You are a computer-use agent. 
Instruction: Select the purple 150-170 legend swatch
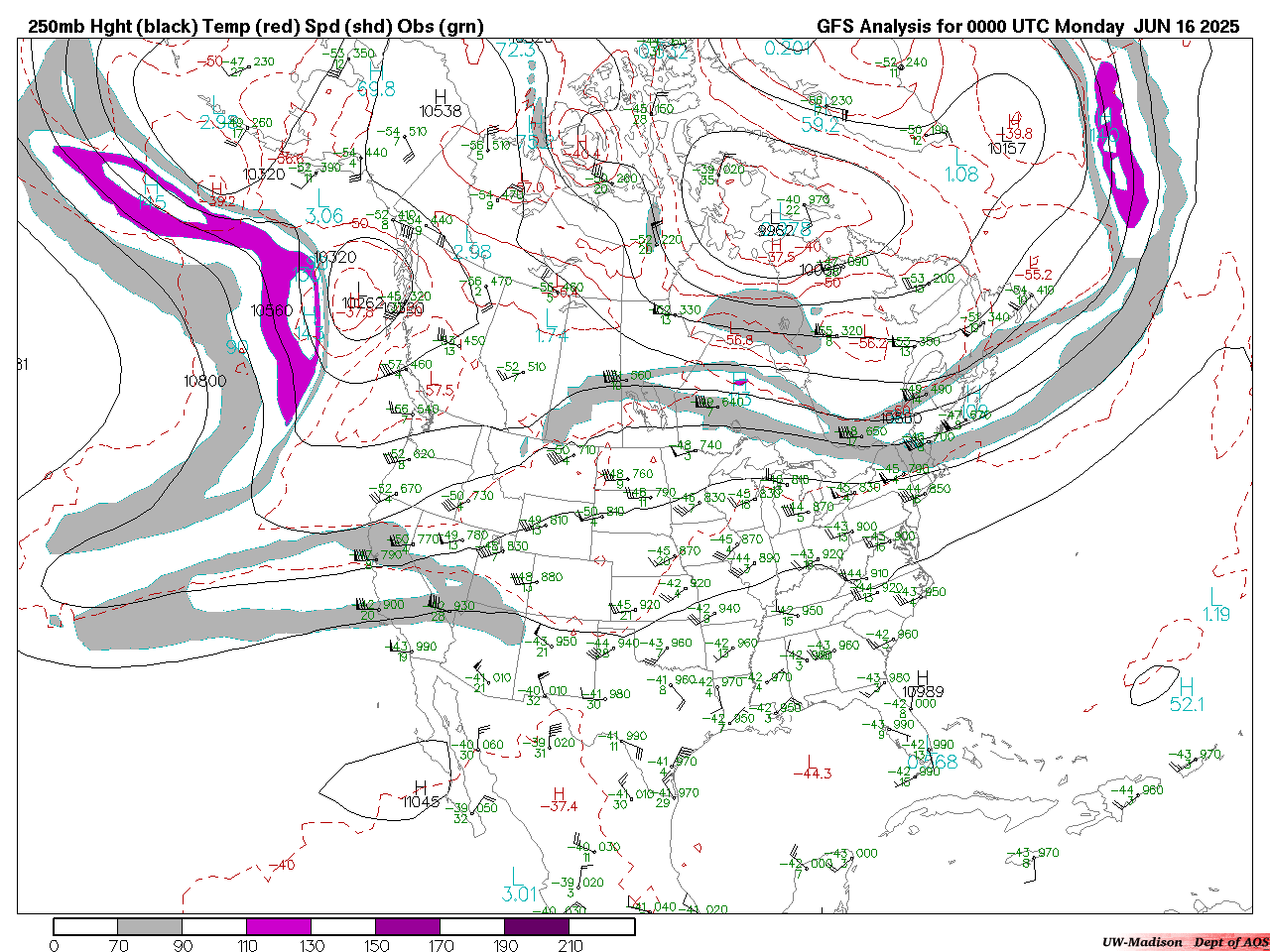point(408,926)
